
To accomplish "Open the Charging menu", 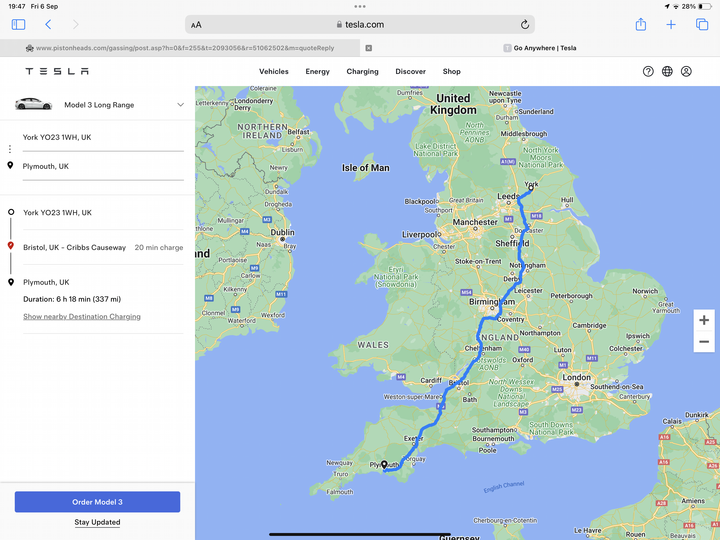I will coord(362,72).
